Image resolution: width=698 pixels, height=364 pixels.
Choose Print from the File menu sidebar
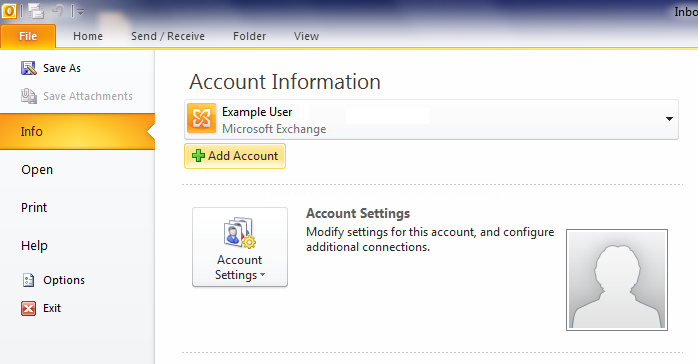34,207
